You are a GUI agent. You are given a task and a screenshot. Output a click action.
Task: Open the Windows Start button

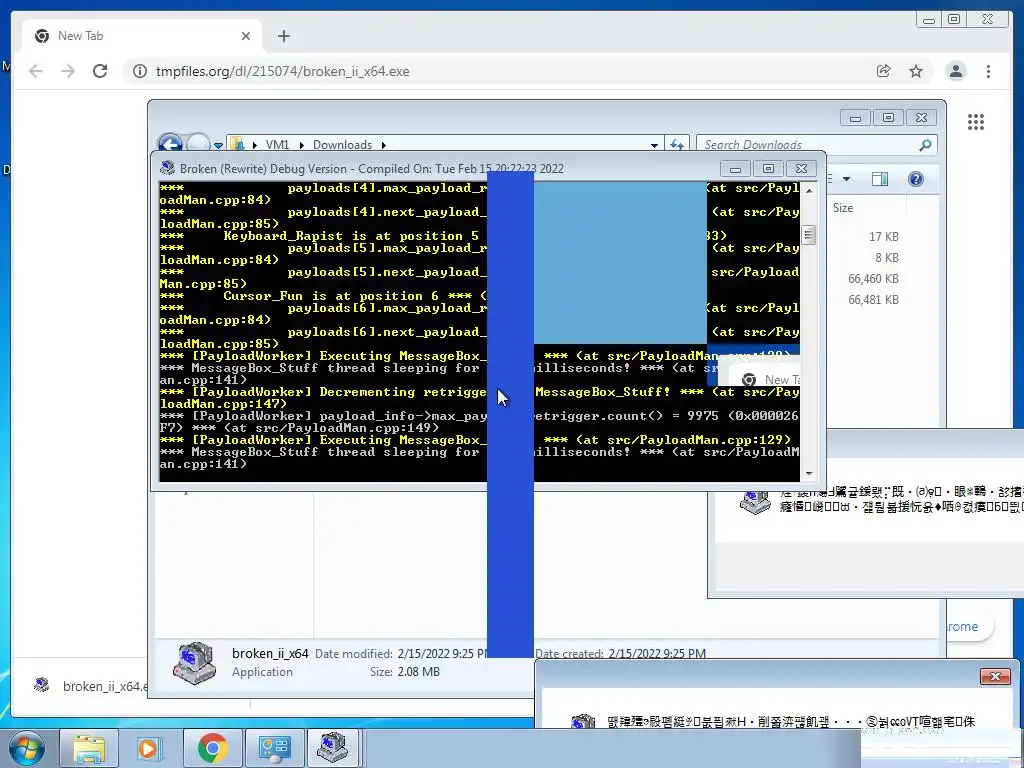tap(27, 748)
